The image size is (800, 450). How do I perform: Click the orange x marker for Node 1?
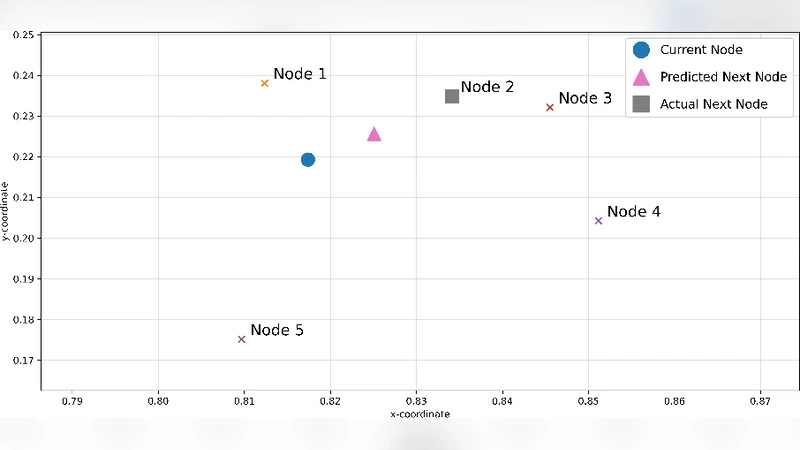[x=265, y=83]
